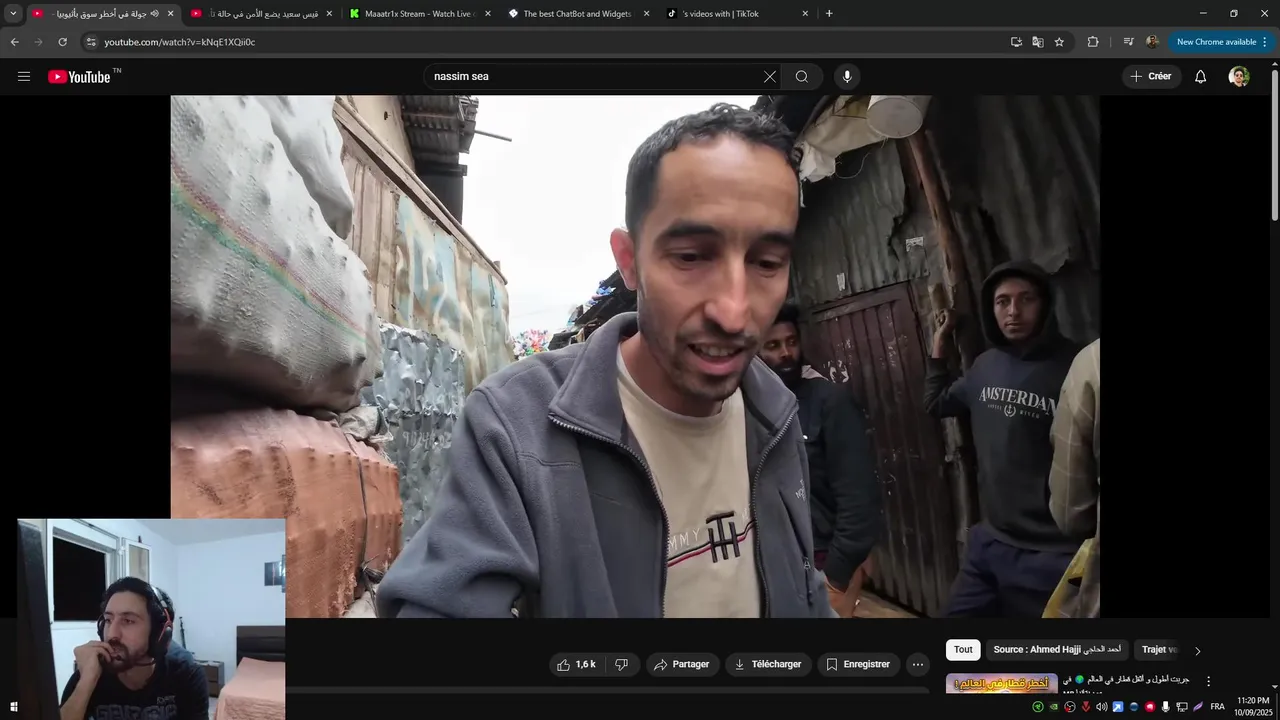Image resolution: width=1280 pixels, height=720 pixels.
Task: Open the clock showing 11:20 PM
Action: (1252, 707)
